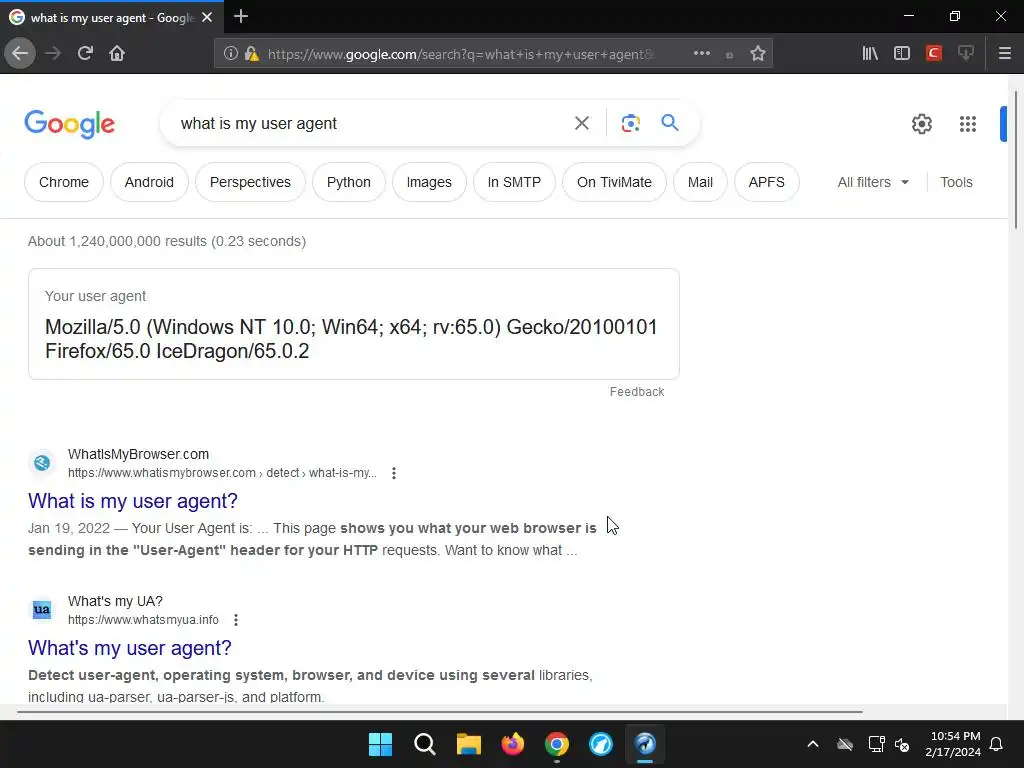Click the What's my UA site favicon

[x=42, y=610]
